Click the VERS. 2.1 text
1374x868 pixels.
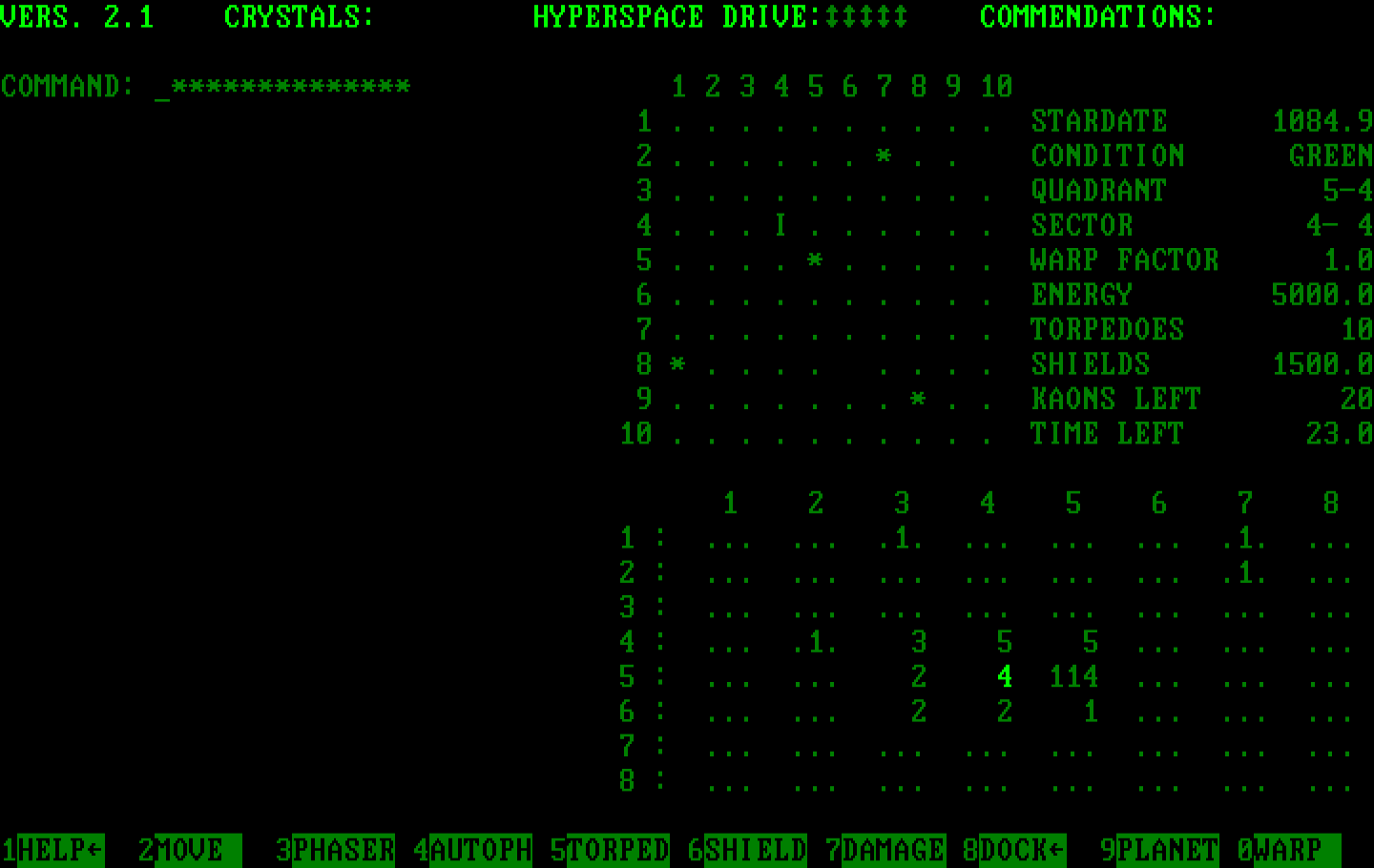click(x=77, y=17)
